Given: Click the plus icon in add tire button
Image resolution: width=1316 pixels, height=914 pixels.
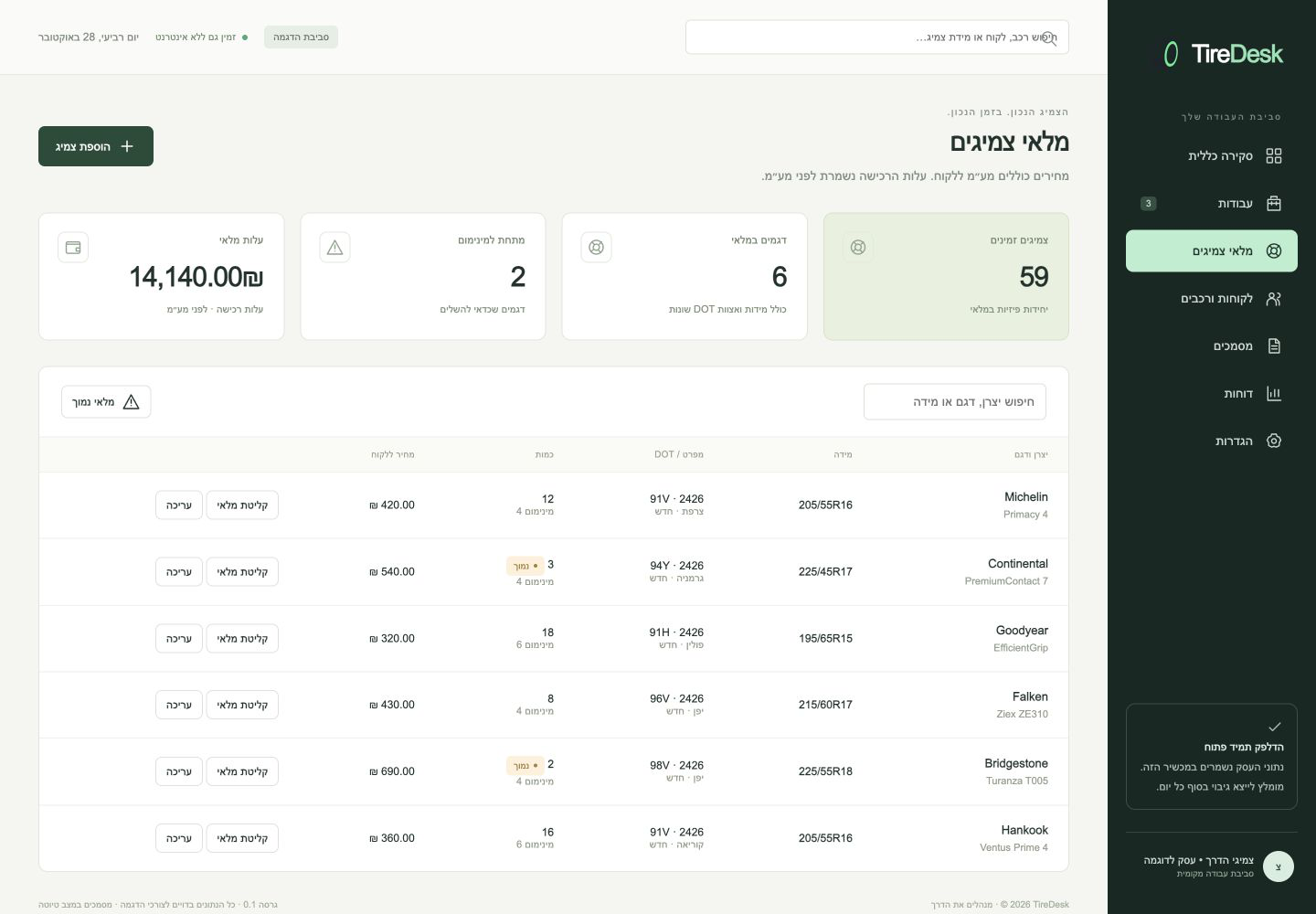Looking at the screenshot, I should [x=127, y=146].
